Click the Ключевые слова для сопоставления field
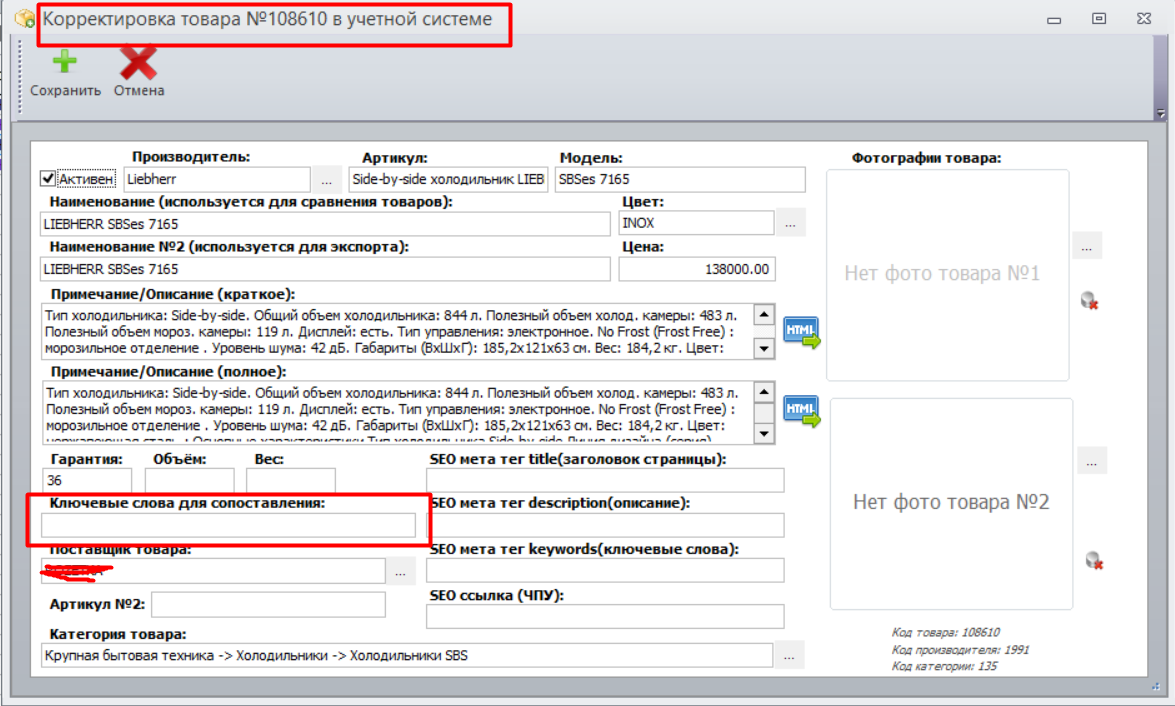The width and height of the screenshot is (1175, 706). tap(229, 525)
